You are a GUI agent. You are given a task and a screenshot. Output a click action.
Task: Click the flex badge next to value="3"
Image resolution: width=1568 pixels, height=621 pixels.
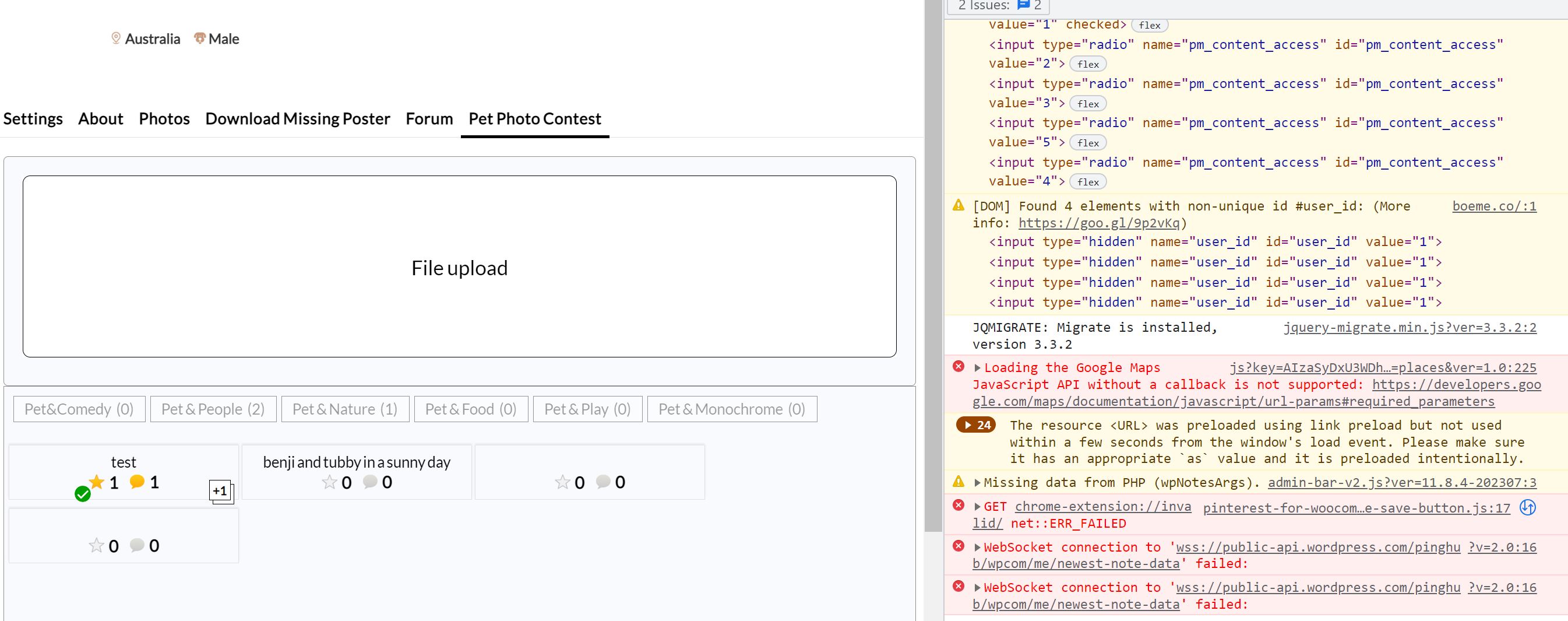pyautogui.click(x=1088, y=104)
